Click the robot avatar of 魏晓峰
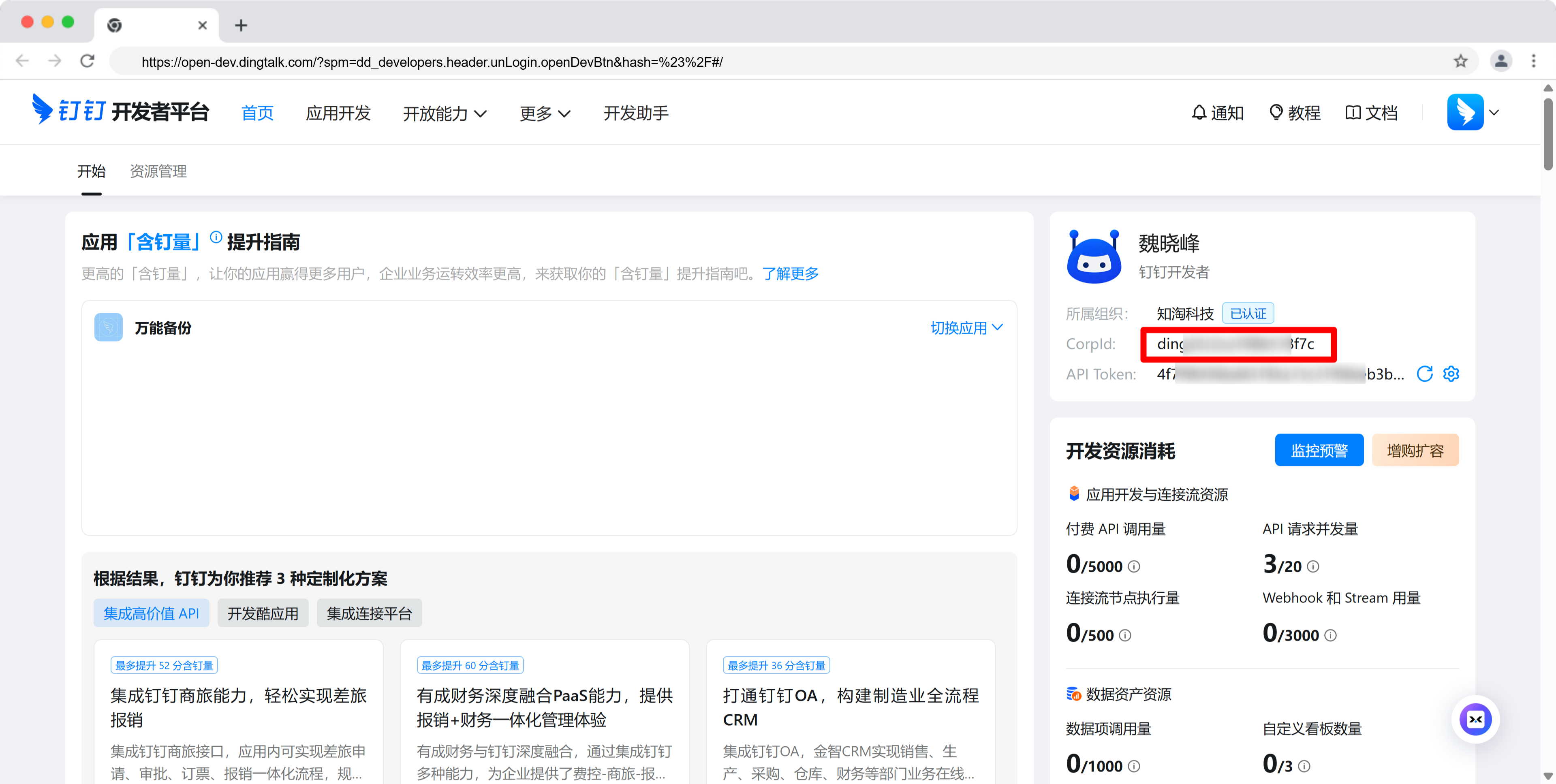This screenshot has height=784, width=1556. [1094, 256]
